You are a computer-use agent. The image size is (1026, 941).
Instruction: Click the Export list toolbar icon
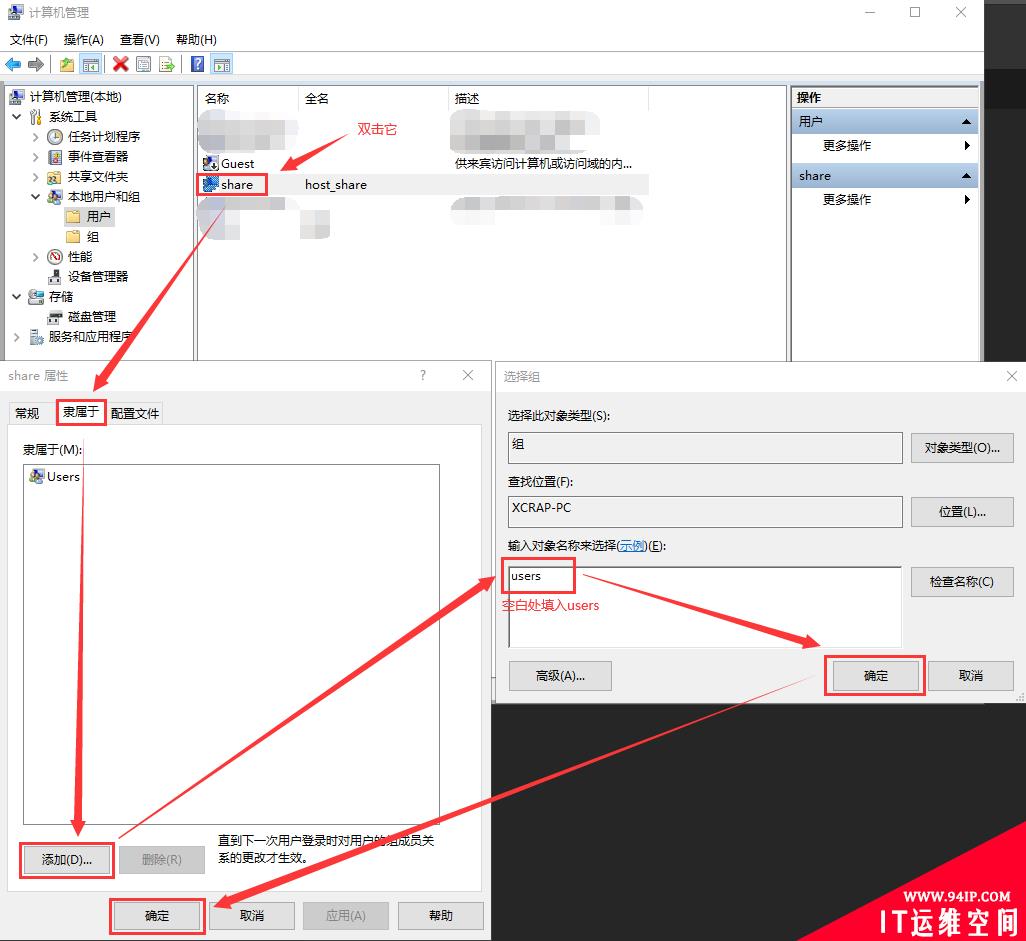[167, 64]
